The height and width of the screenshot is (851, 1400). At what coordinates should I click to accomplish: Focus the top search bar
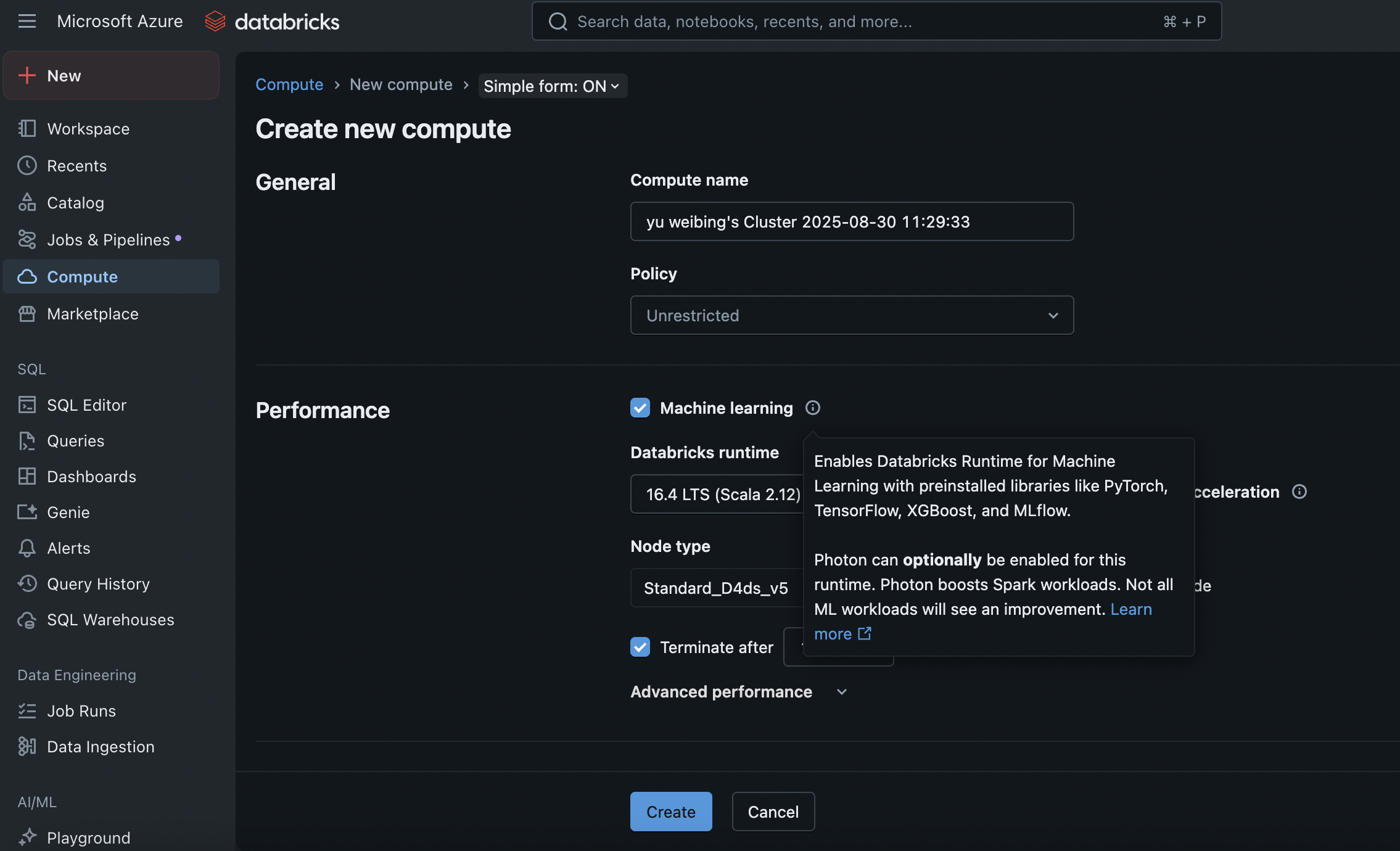[x=876, y=22]
